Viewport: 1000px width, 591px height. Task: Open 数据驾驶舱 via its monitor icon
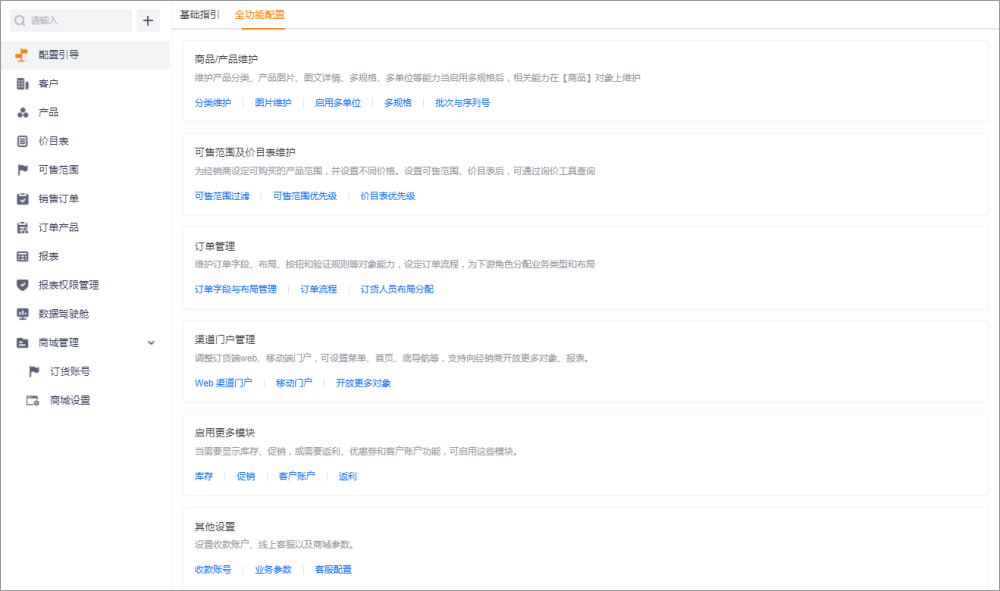[22, 314]
